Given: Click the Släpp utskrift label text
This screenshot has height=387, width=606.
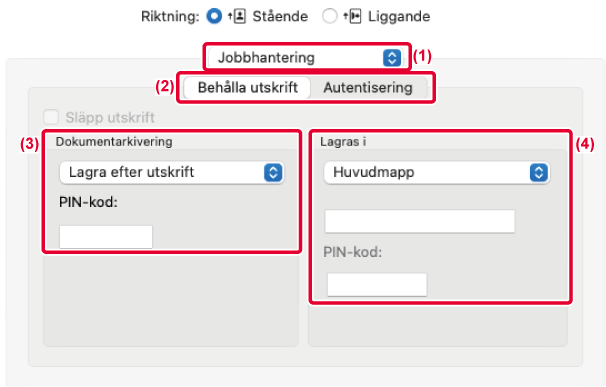Looking at the screenshot, I should click(x=110, y=117).
